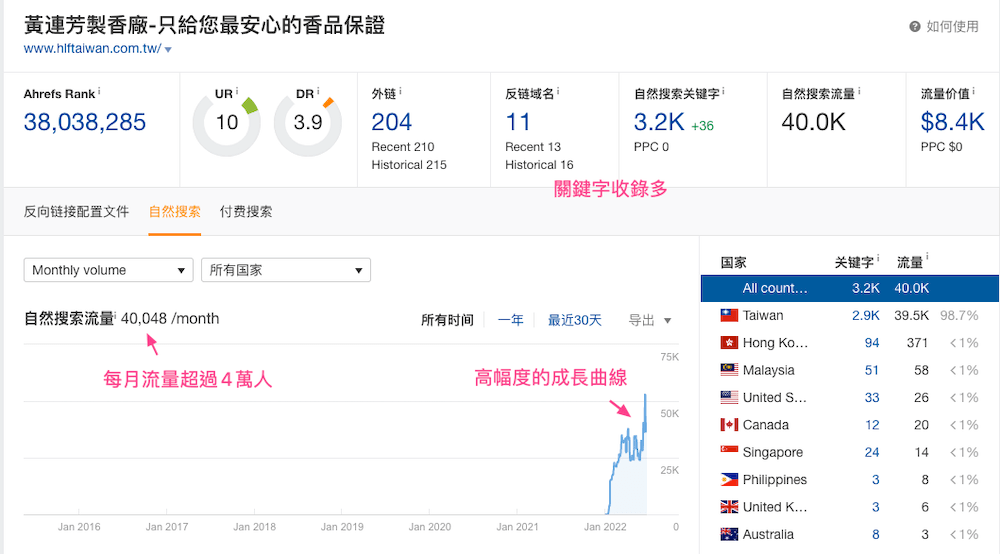Click the Australia flag icon
This screenshot has width=1000, height=554.
coord(729,534)
